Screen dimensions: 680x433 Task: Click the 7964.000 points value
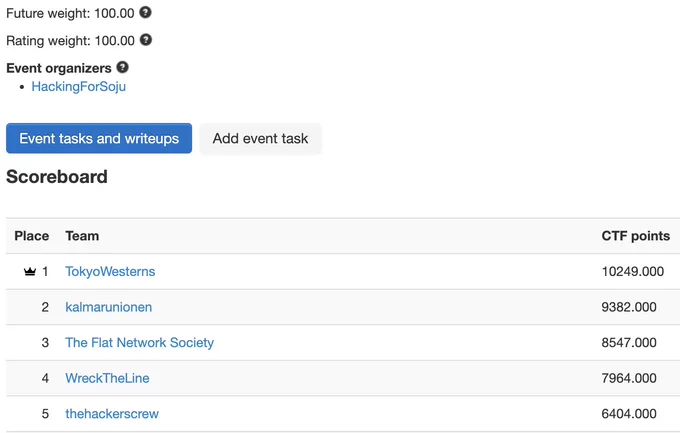pos(628,378)
